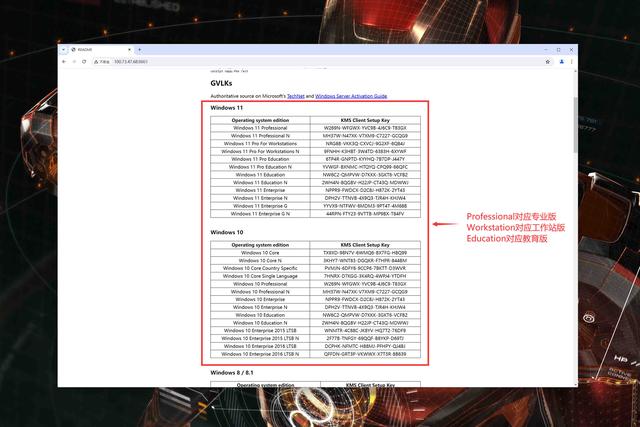Select the Windows 10 Professional N cell
This screenshot has width=640, height=427.
point(260,291)
